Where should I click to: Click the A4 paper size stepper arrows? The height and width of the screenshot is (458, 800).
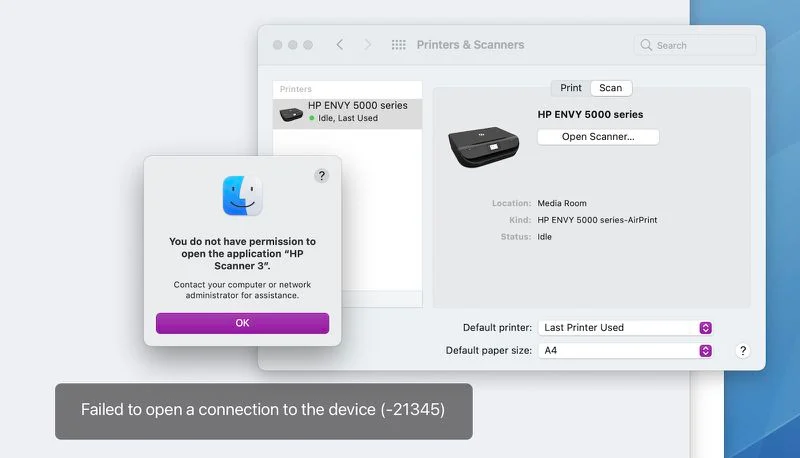[706, 351]
